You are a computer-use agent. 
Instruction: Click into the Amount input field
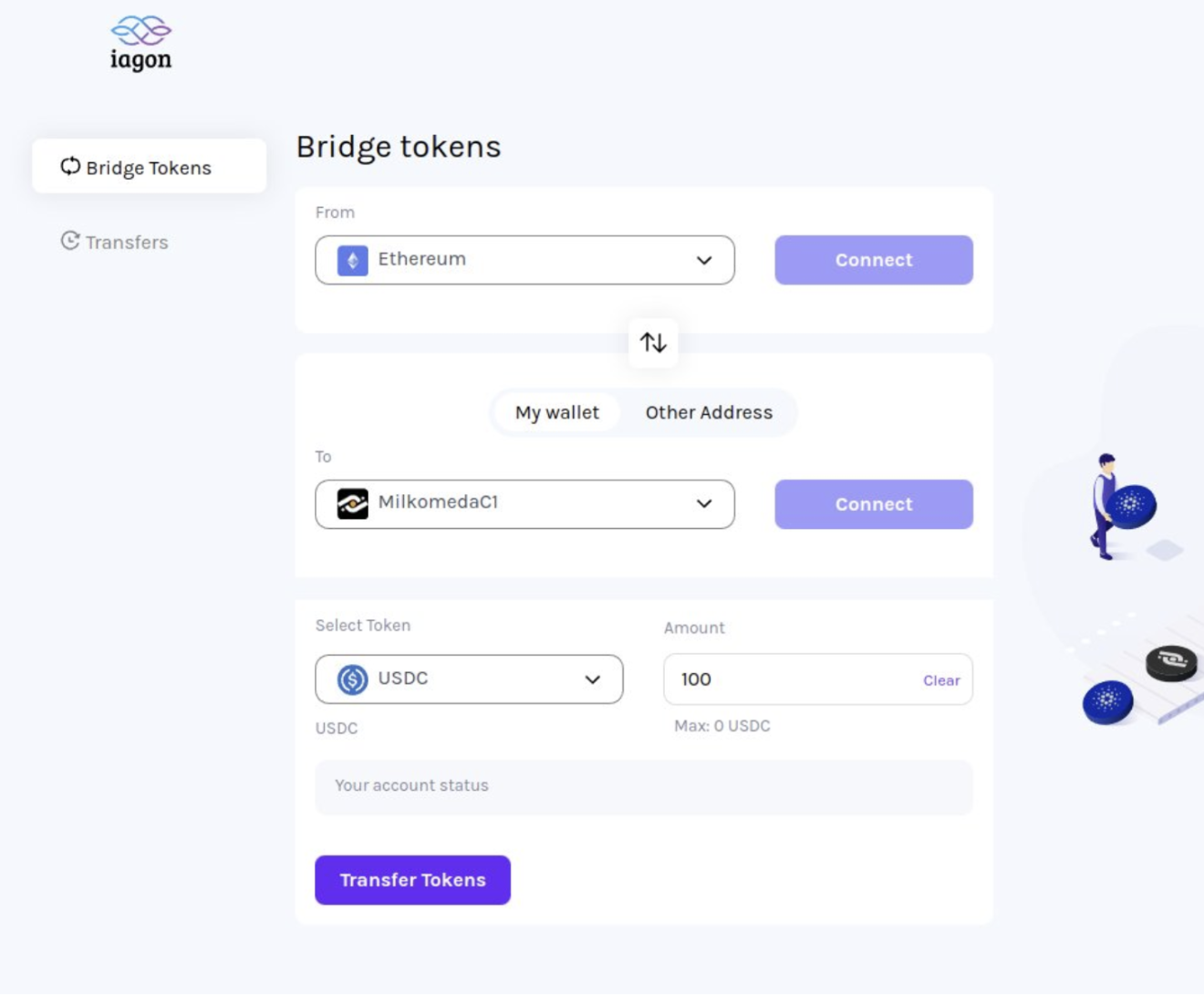(x=784, y=679)
